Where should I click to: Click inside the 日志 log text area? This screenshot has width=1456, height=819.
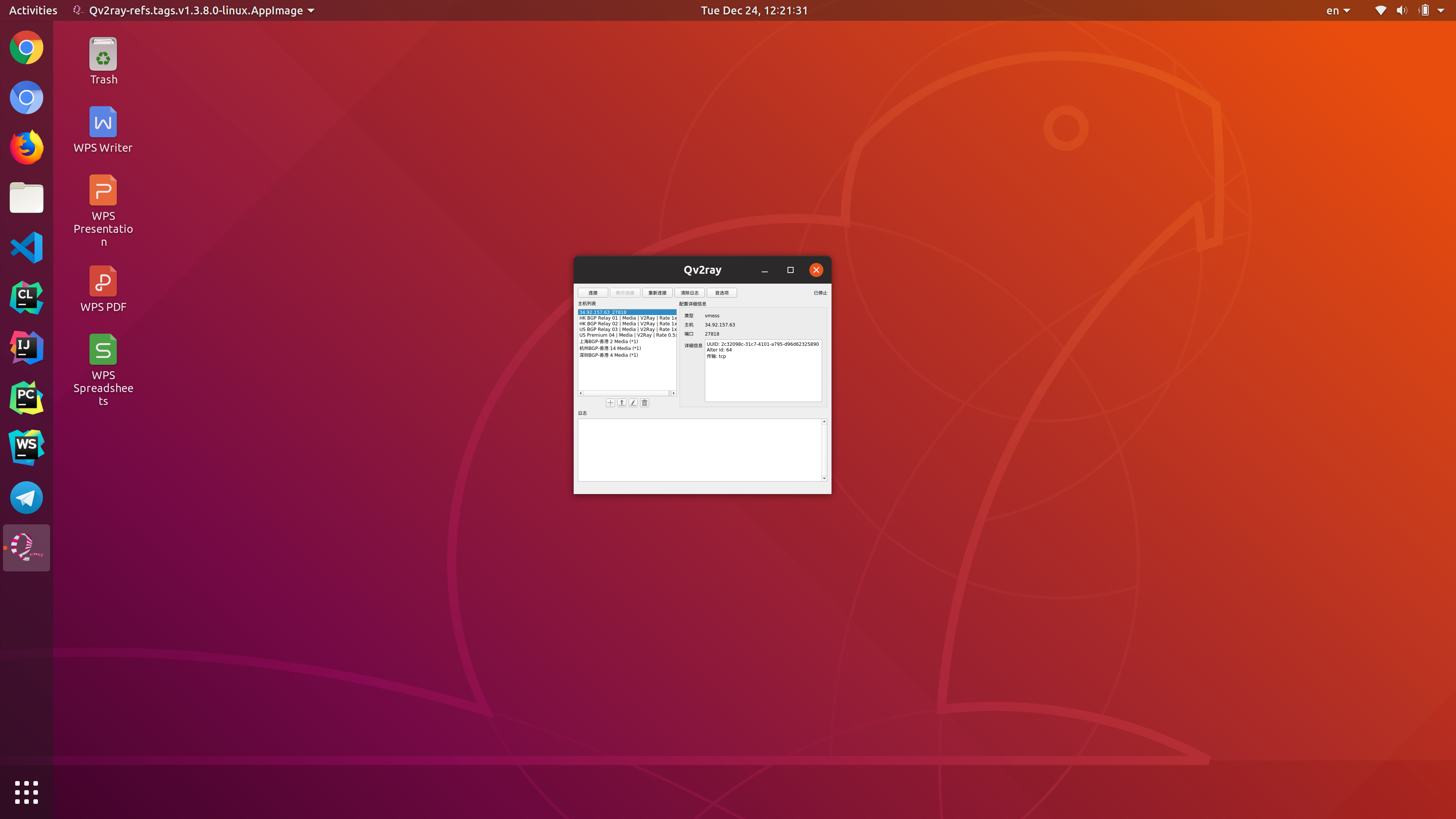699,450
